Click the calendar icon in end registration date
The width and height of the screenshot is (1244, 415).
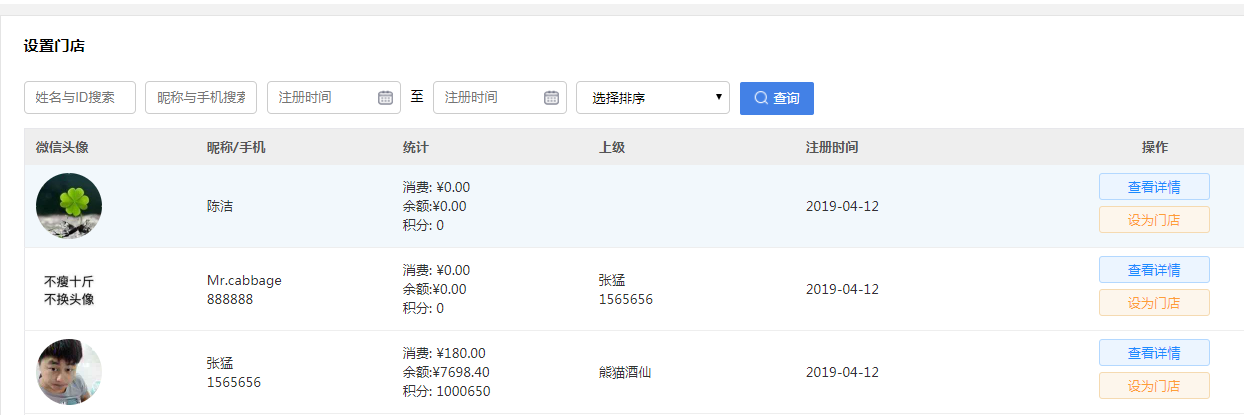click(551, 98)
